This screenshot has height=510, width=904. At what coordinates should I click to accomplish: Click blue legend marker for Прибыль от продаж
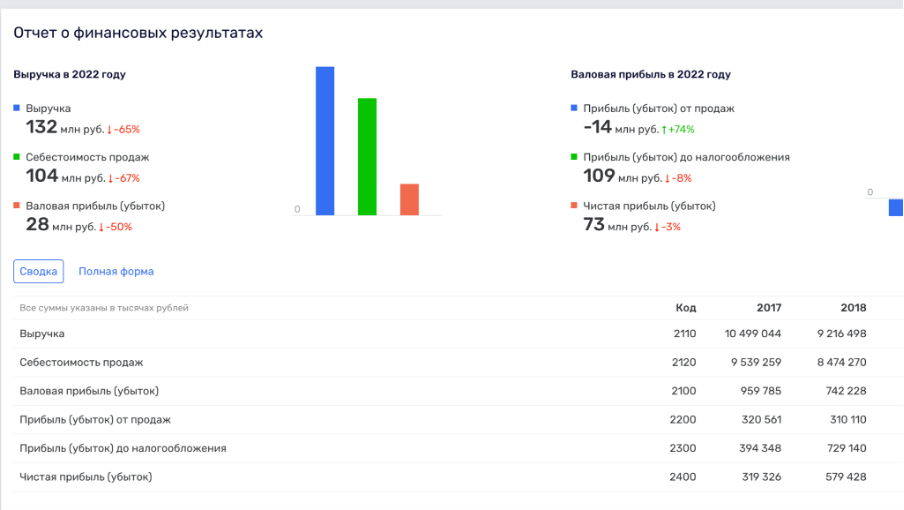(574, 108)
